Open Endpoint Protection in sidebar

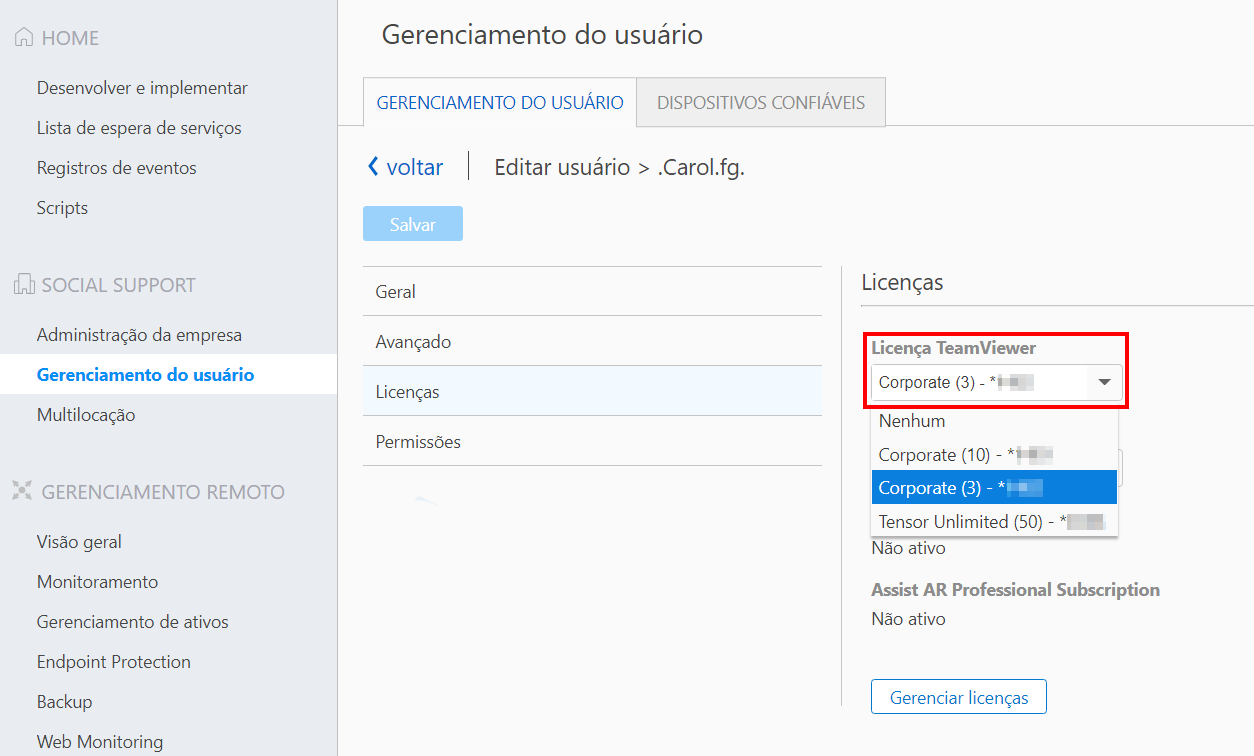click(113, 662)
